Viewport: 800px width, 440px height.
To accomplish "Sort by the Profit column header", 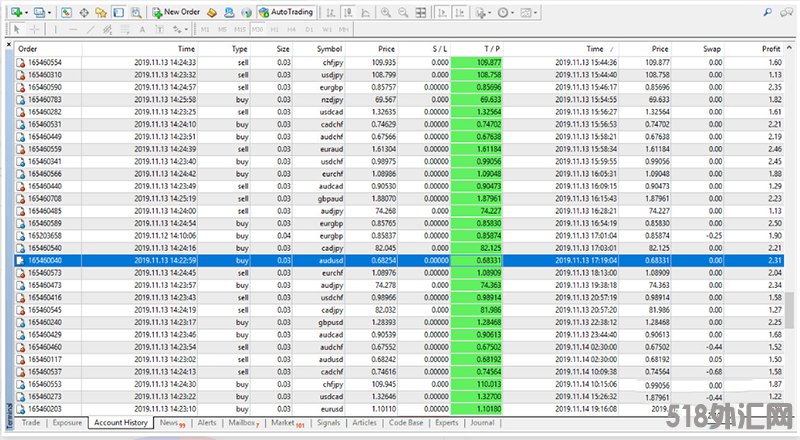I will point(767,49).
